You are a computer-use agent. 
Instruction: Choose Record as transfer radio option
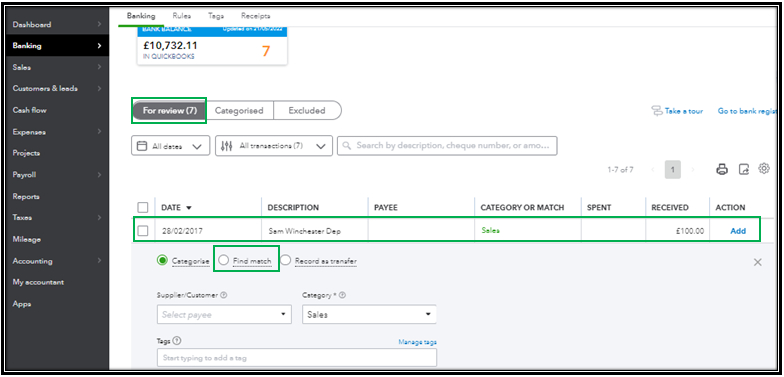click(285, 260)
